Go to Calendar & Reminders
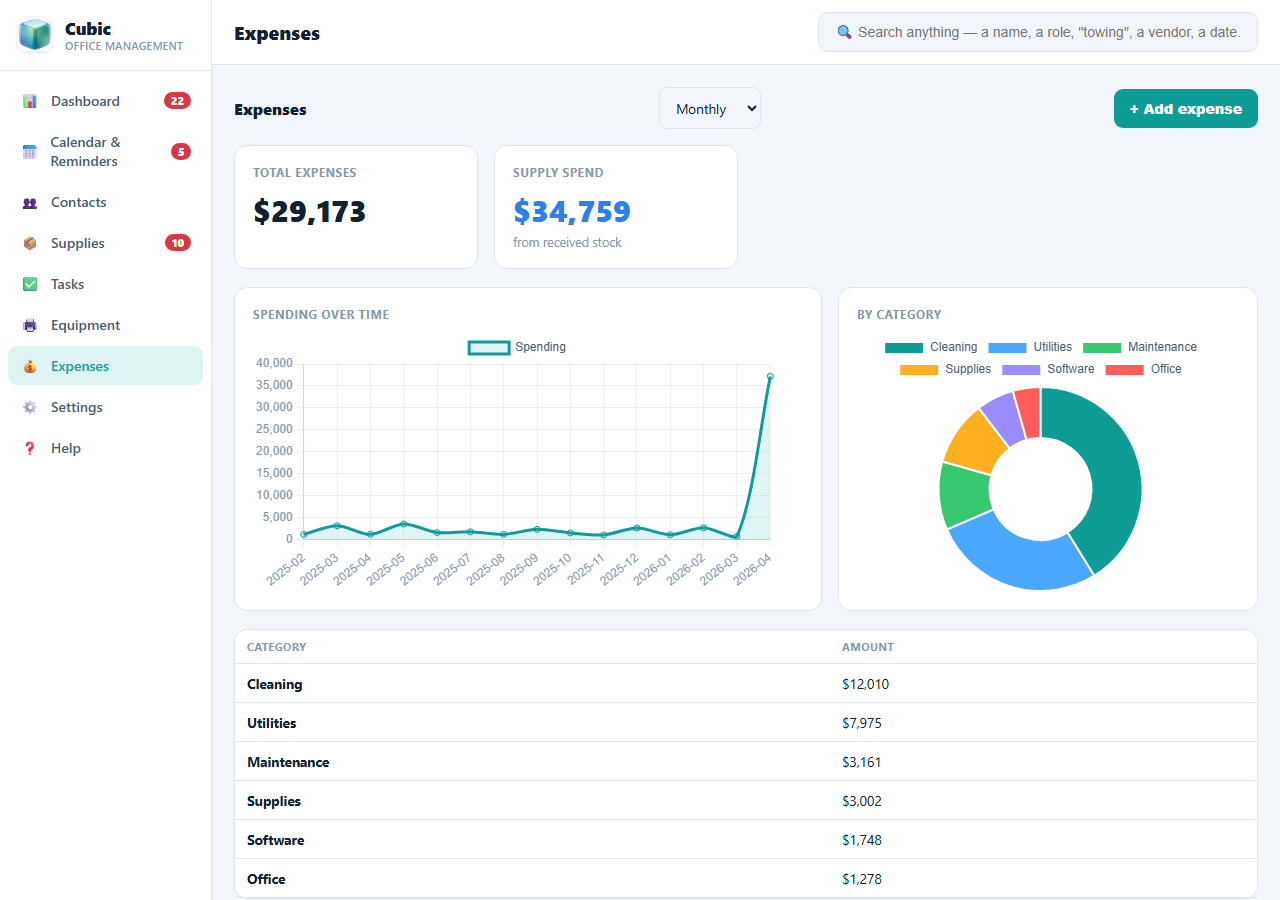The height and width of the screenshot is (900, 1280). click(x=105, y=152)
